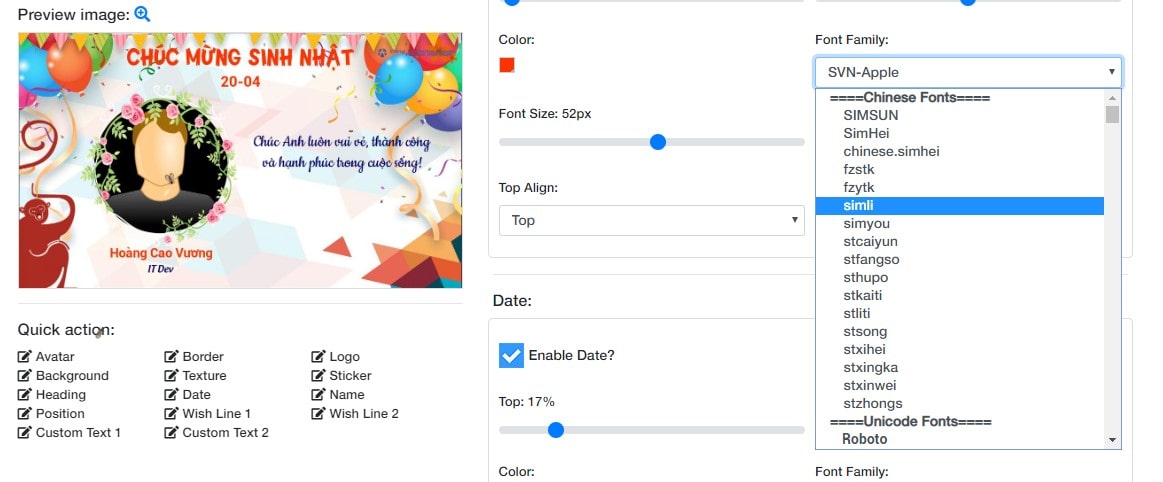Click the edit icon next to Logo
This screenshot has width=1163, height=482.
click(x=318, y=357)
